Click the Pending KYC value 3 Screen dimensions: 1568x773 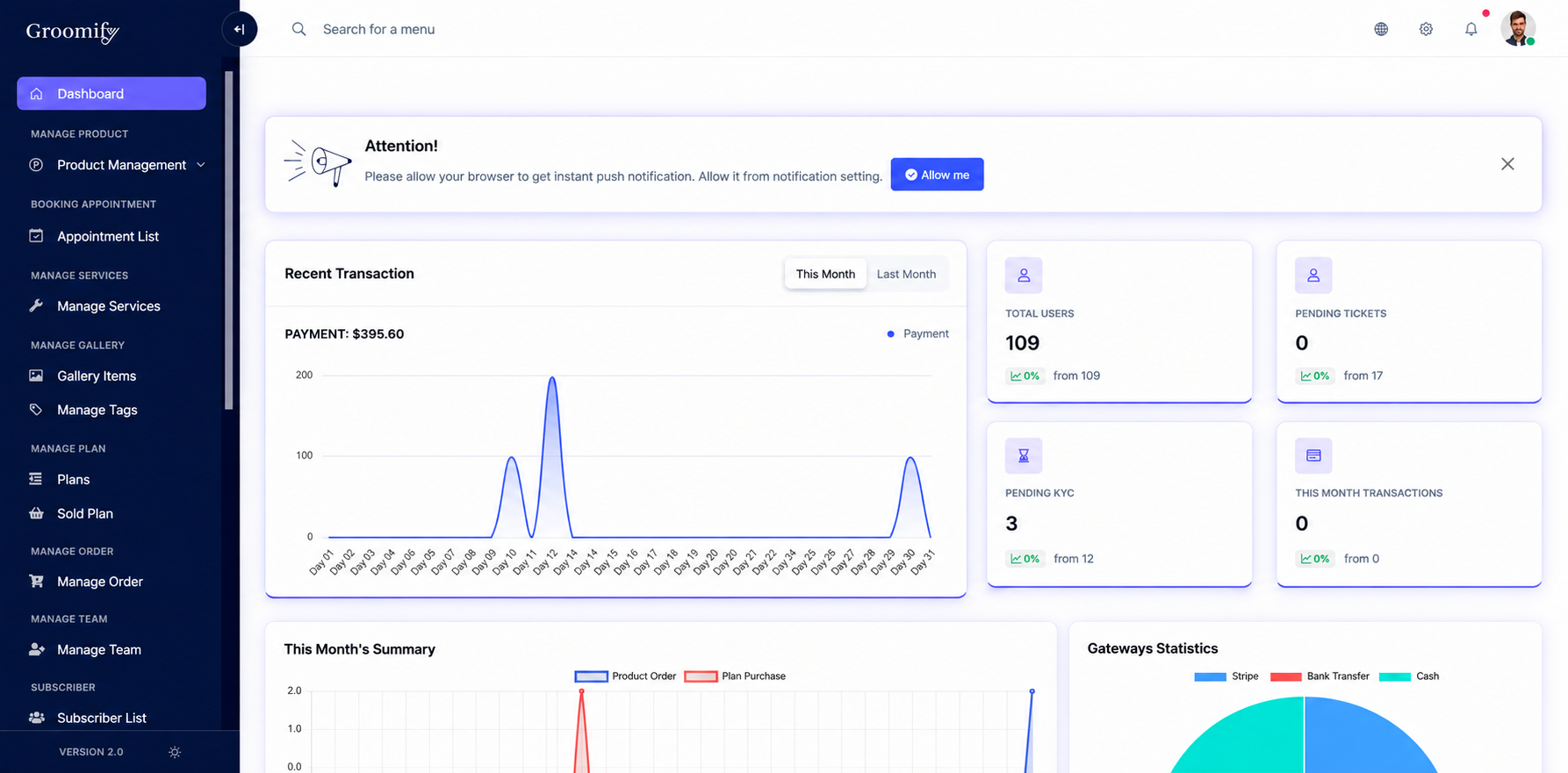tap(1011, 524)
